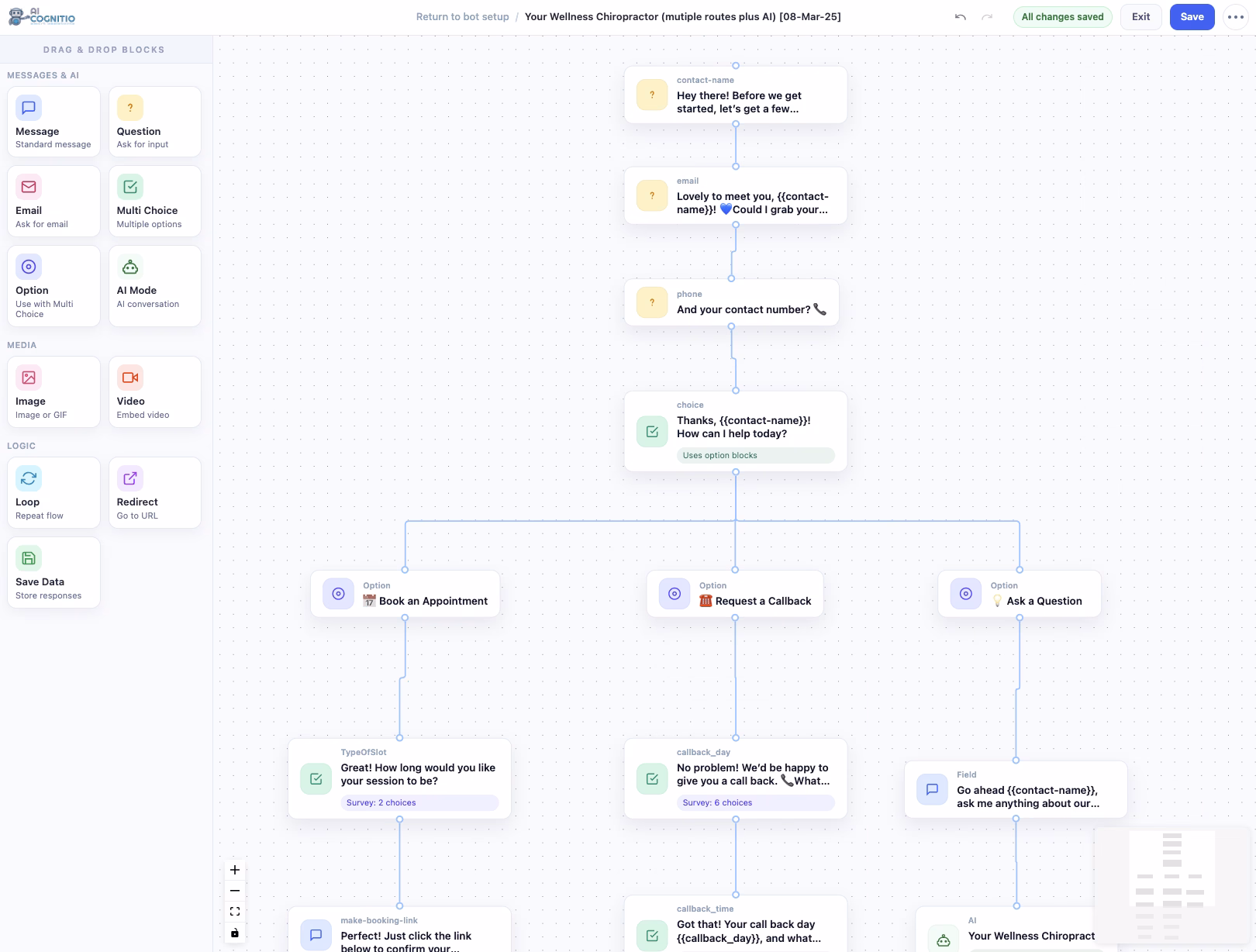Viewport: 1256px width, 952px height.
Task: Click the Exit button
Action: 1140,17
